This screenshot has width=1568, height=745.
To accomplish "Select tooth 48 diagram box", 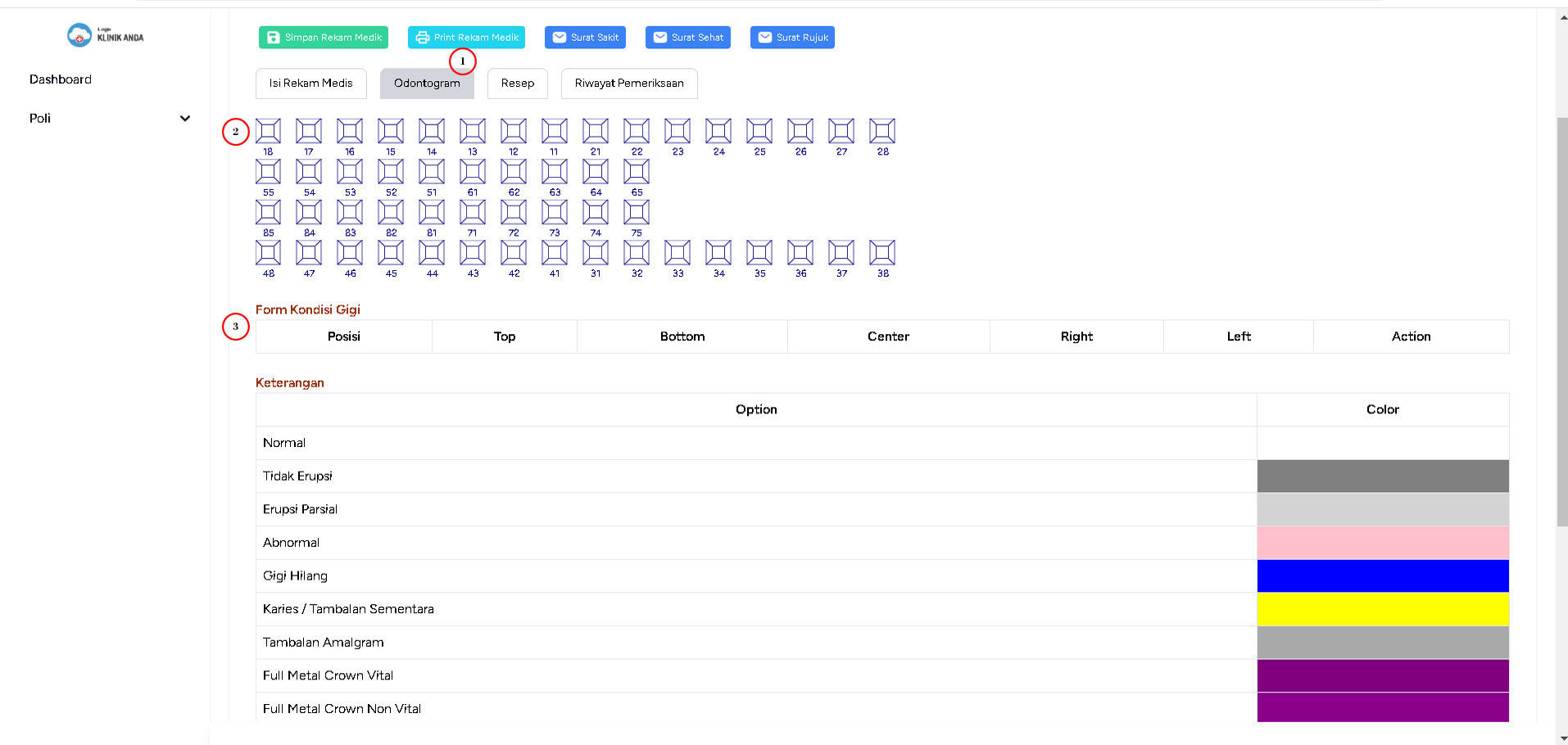I will pos(268,253).
